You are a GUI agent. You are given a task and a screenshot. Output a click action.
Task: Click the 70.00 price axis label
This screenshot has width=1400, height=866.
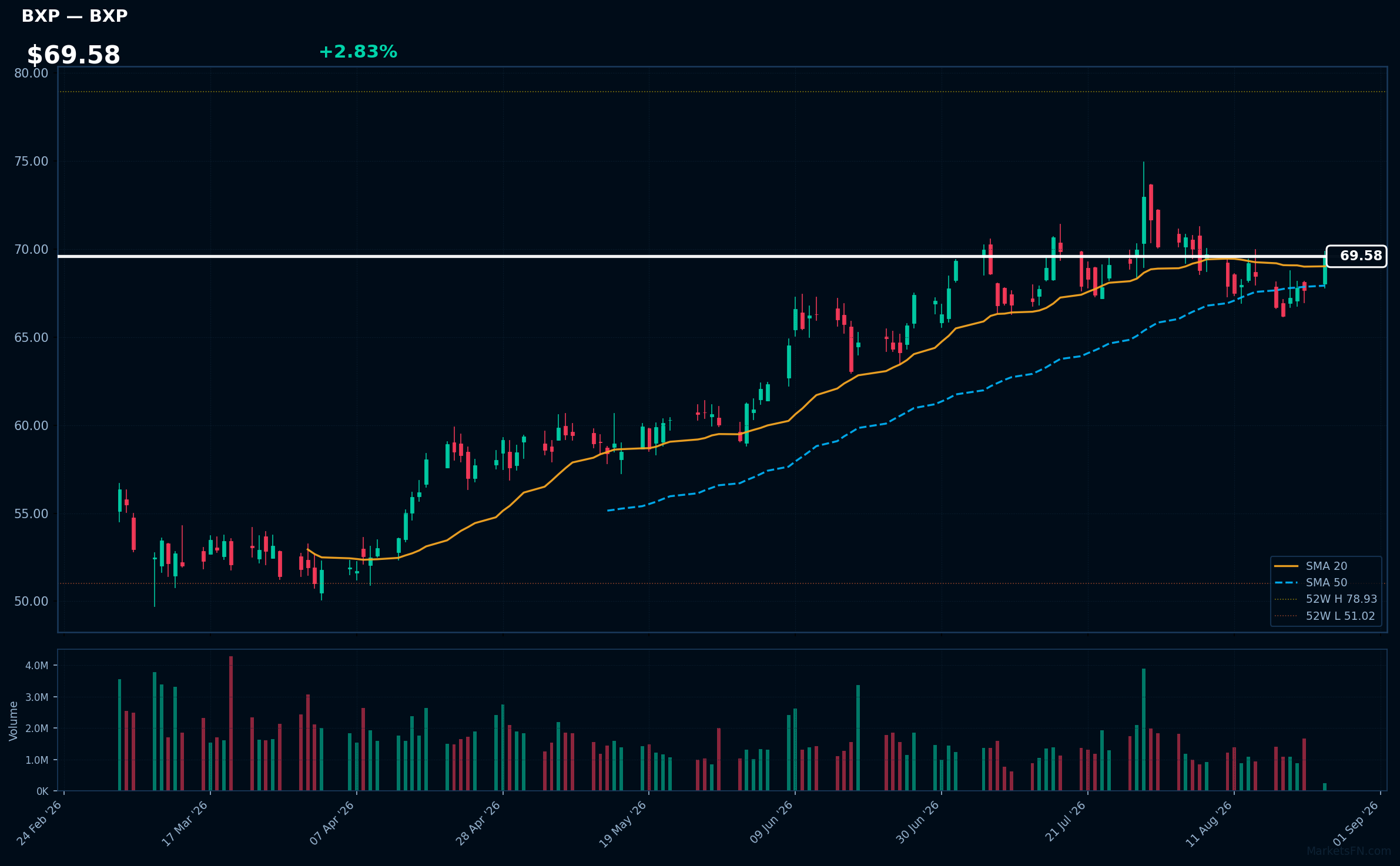click(x=31, y=249)
